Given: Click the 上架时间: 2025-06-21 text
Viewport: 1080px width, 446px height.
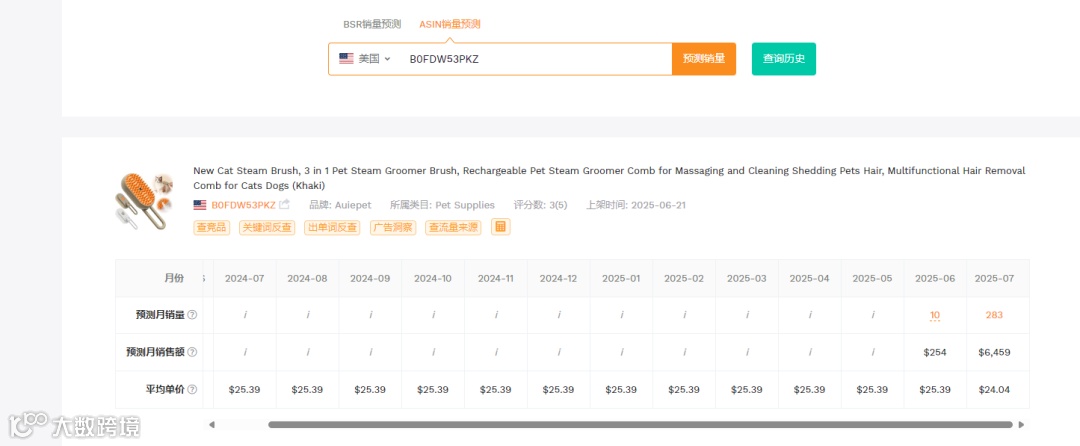Looking at the screenshot, I should point(636,205).
